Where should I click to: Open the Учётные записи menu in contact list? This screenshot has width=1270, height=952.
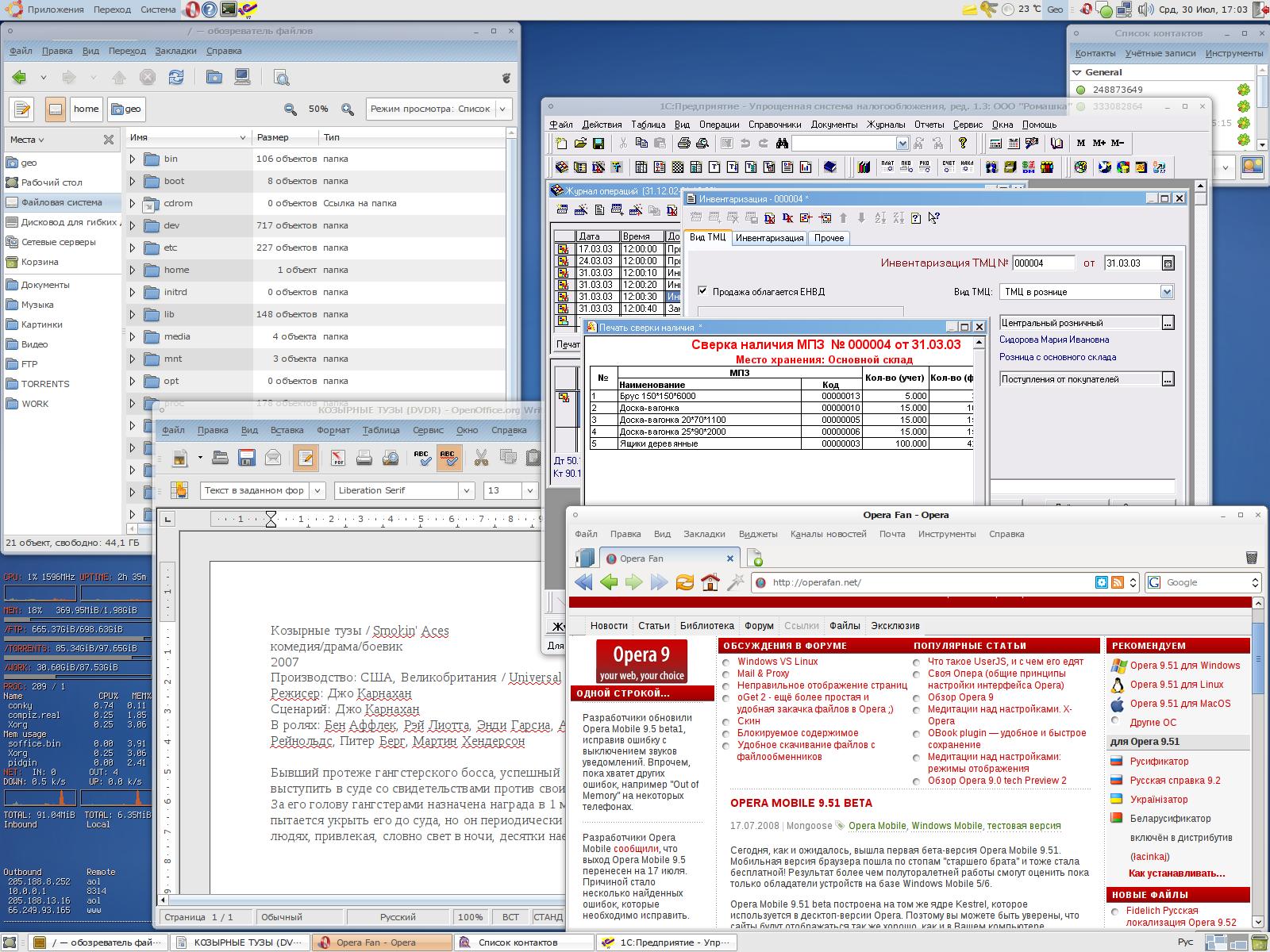coord(1160,53)
